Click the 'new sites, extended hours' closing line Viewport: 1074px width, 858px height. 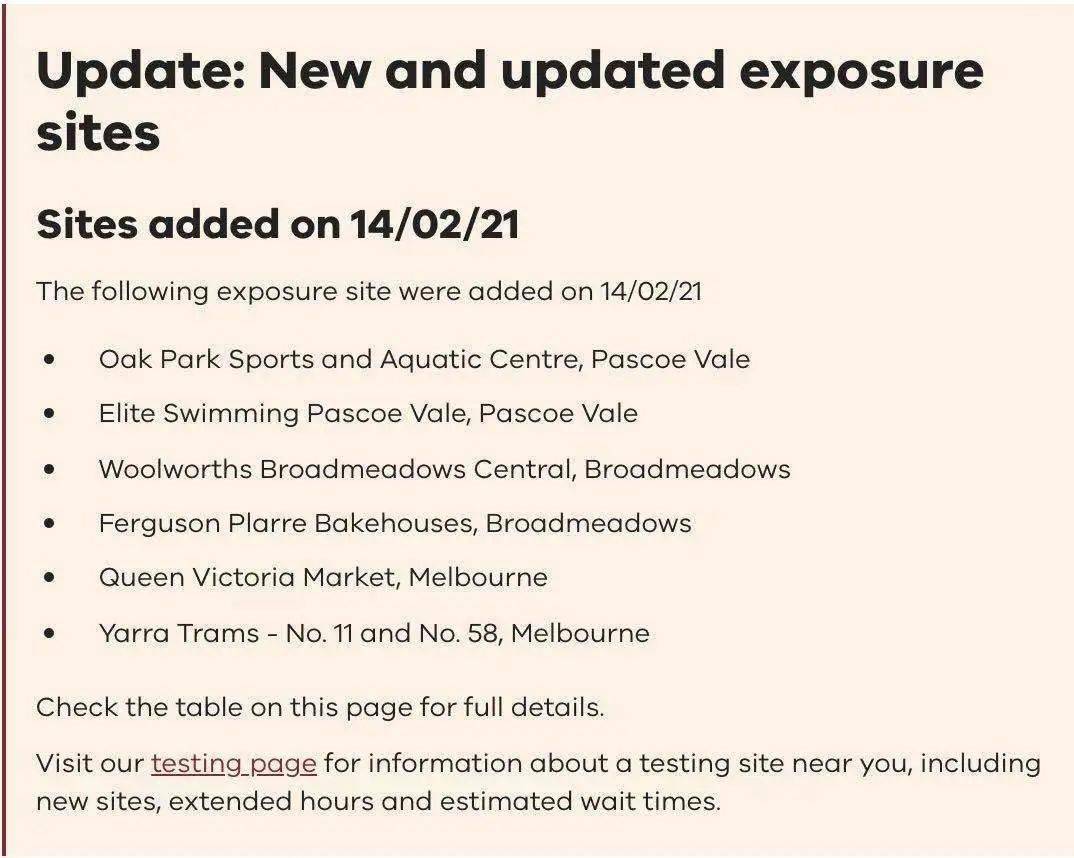pos(378,801)
